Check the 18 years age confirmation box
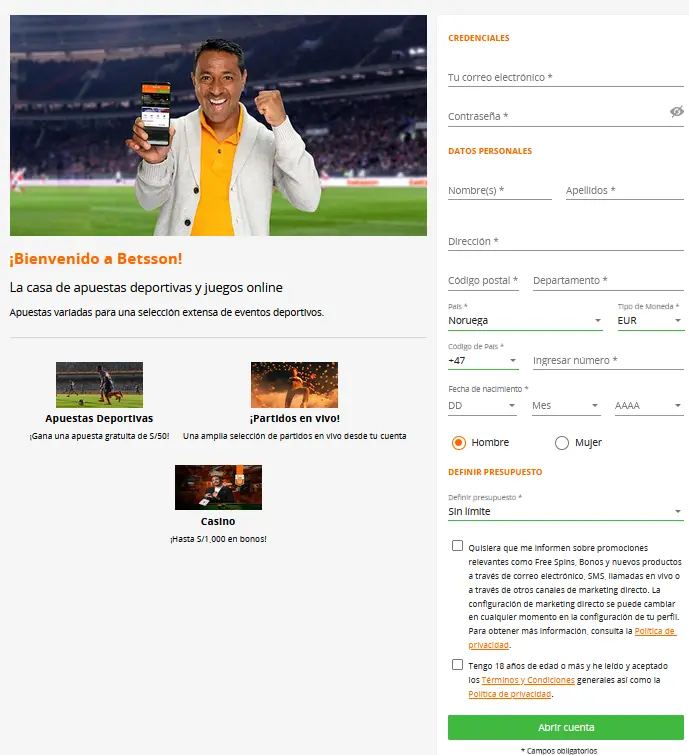Image resolution: width=689 pixels, height=755 pixels. (457, 664)
